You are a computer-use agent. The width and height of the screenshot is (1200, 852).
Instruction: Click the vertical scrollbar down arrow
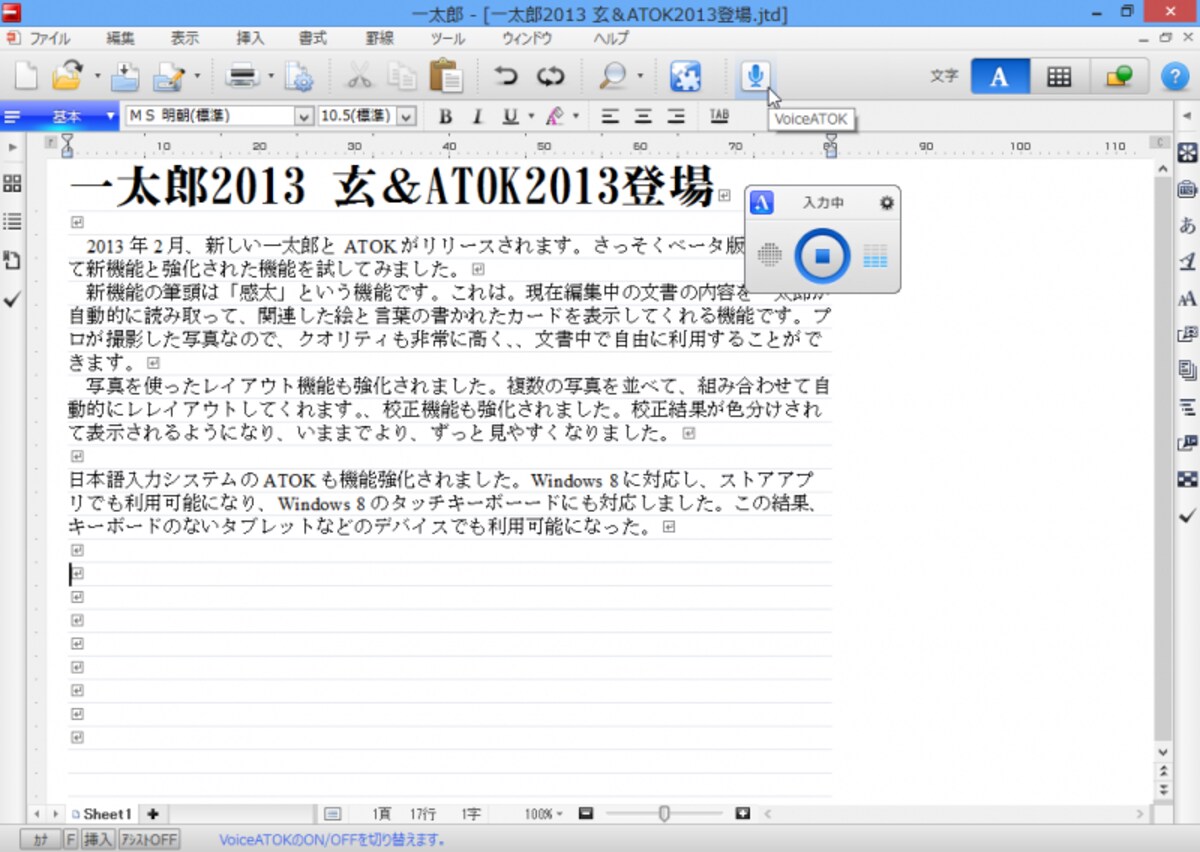click(x=1162, y=752)
